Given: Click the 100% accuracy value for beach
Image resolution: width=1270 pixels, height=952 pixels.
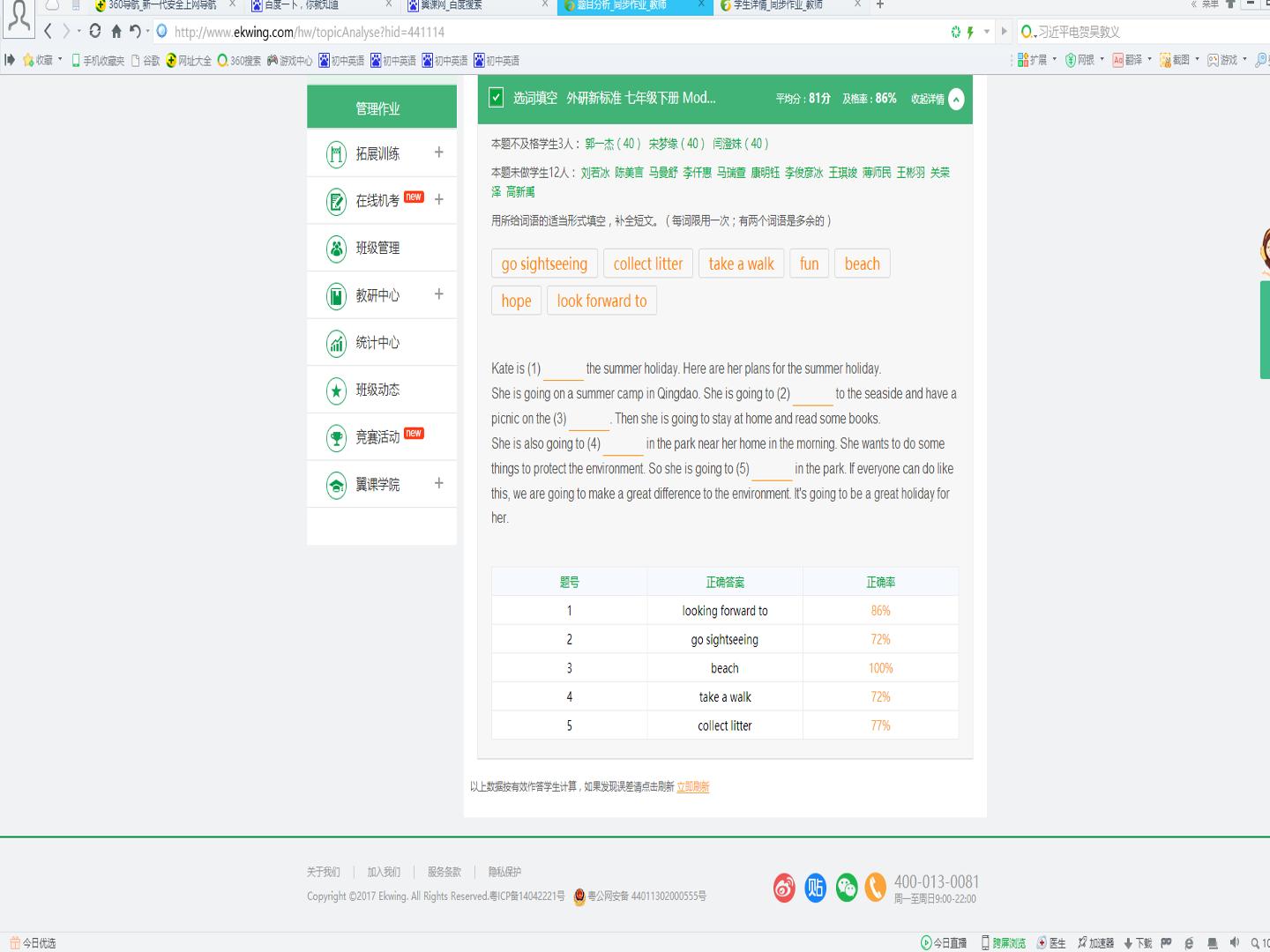Looking at the screenshot, I should click(880, 668).
